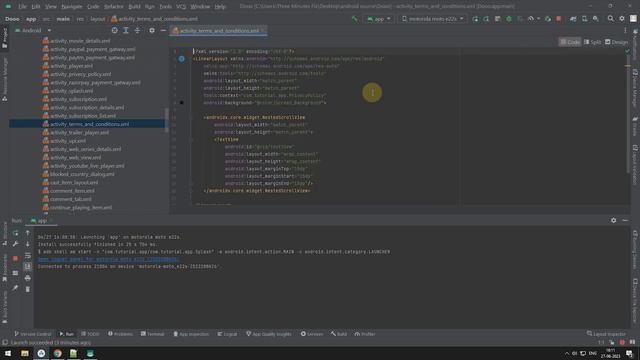
Task: Click the Search Everywhere magnifier icon
Action: point(610,19)
